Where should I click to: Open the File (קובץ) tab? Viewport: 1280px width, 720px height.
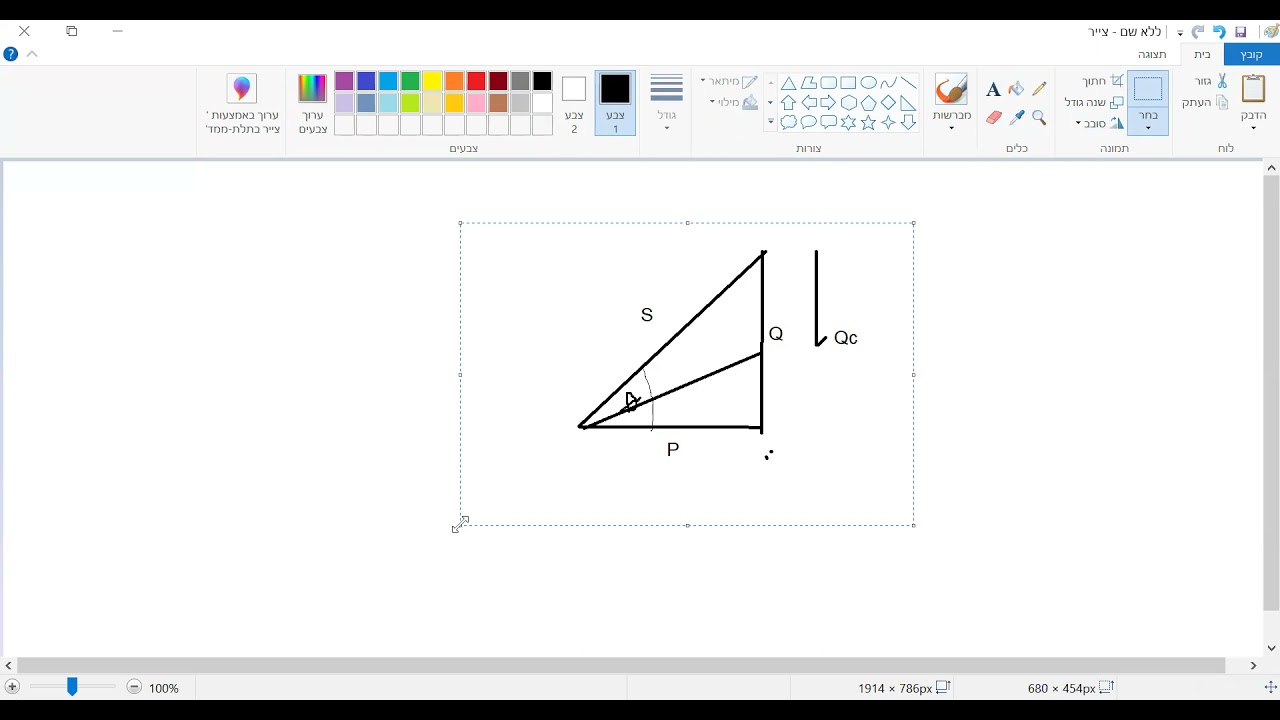pyautogui.click(x=1251, y=54)
